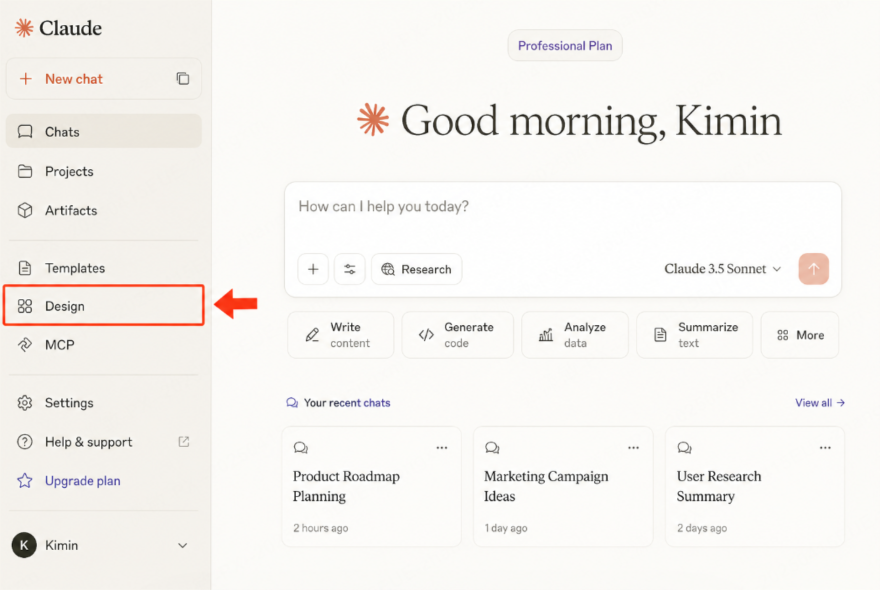Click chat bubble icon on Marketing Campaign Ideas card
The image size is (880, 590).
(492, 447)
